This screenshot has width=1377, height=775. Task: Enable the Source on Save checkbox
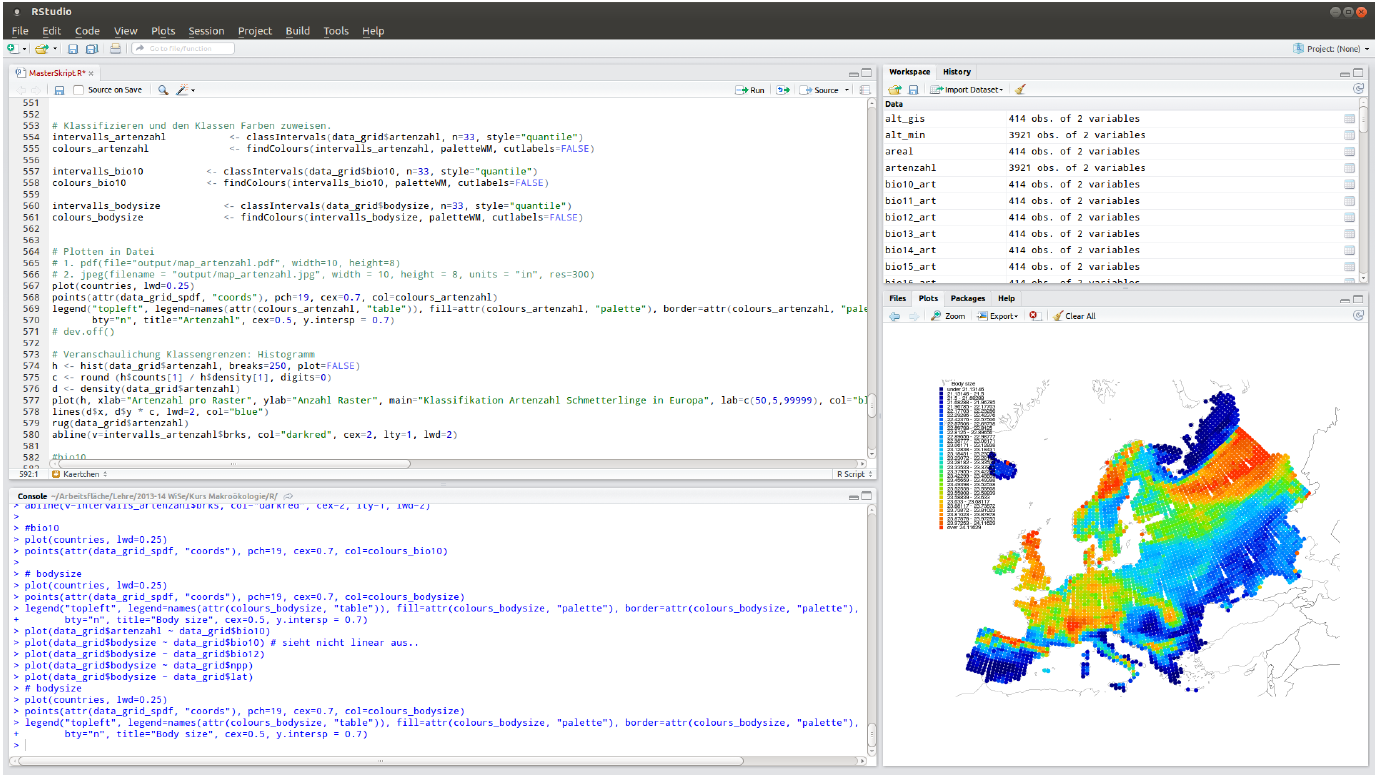click(x=79, y=90)
